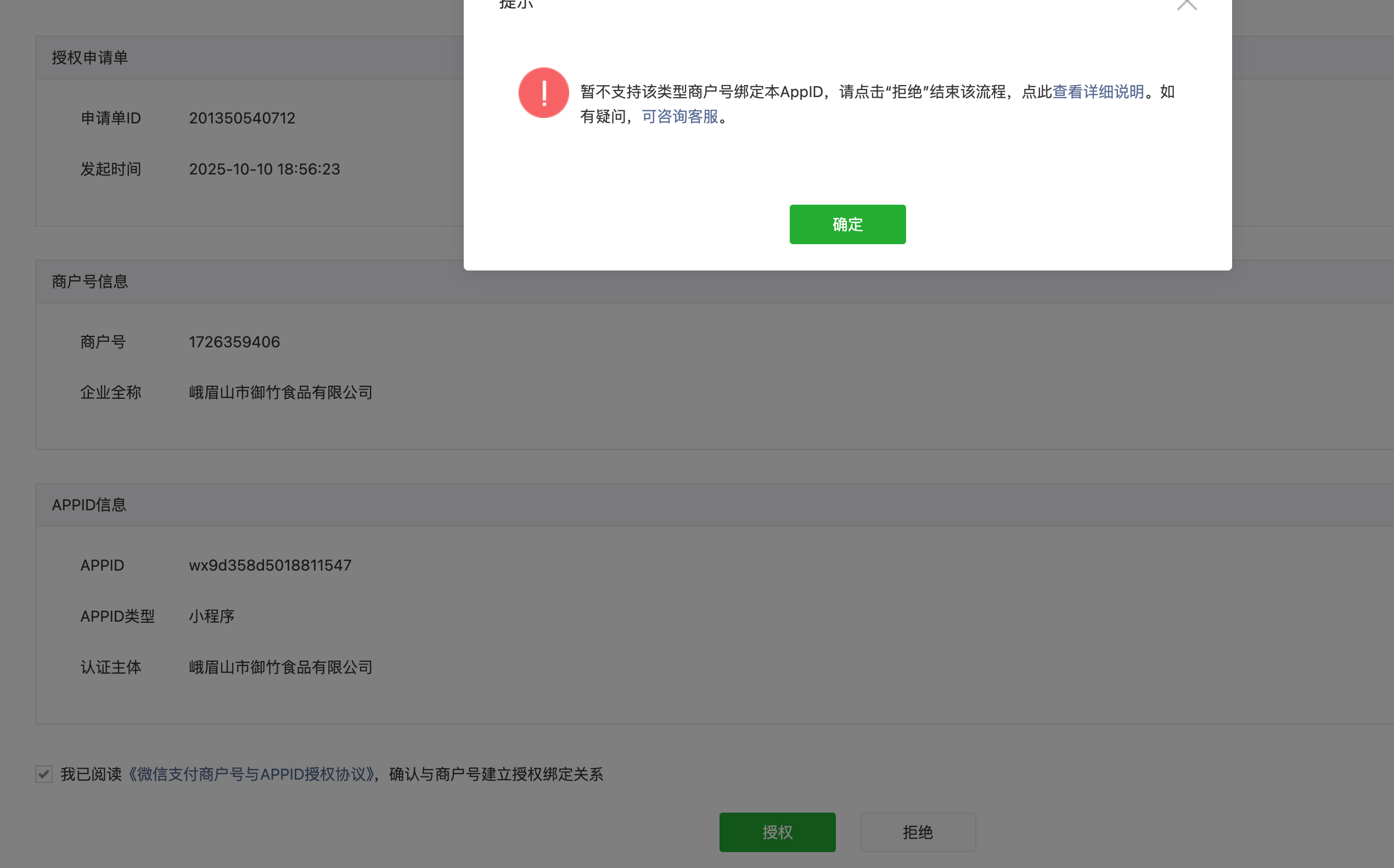This screenshot has height=868, width=1394.
Task: Close the 提示 dialog with the X icon
Action: tap(1186, 4)
